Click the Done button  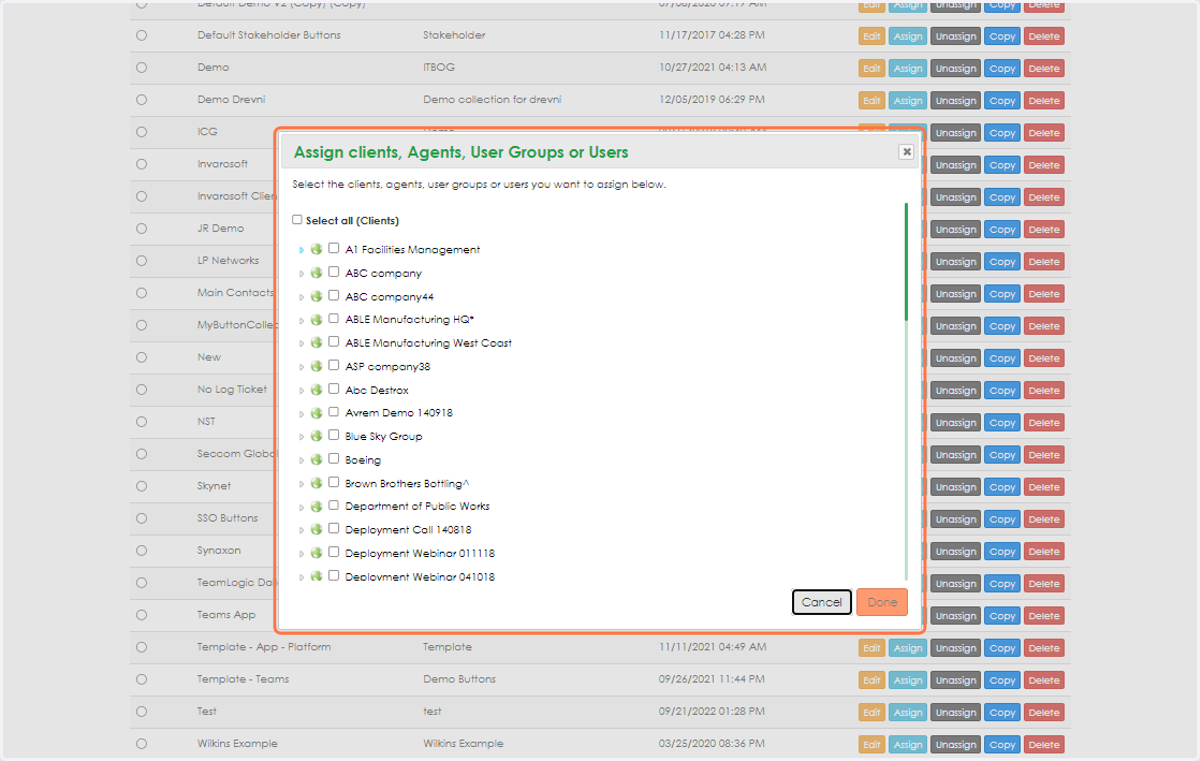point(882,602)
